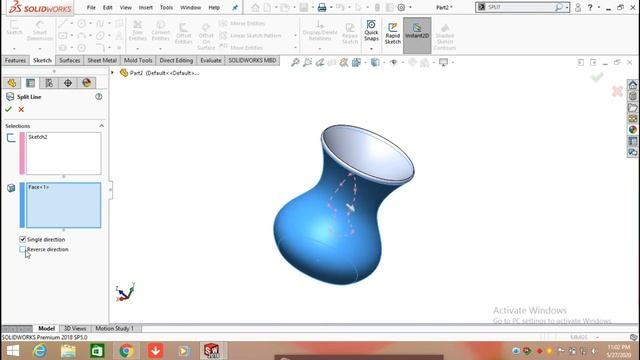Image resolution: width=640 pixels, height=360 pixels.
Task: Click Face<1> in faces selection box
Action: (x=38, y=187)
